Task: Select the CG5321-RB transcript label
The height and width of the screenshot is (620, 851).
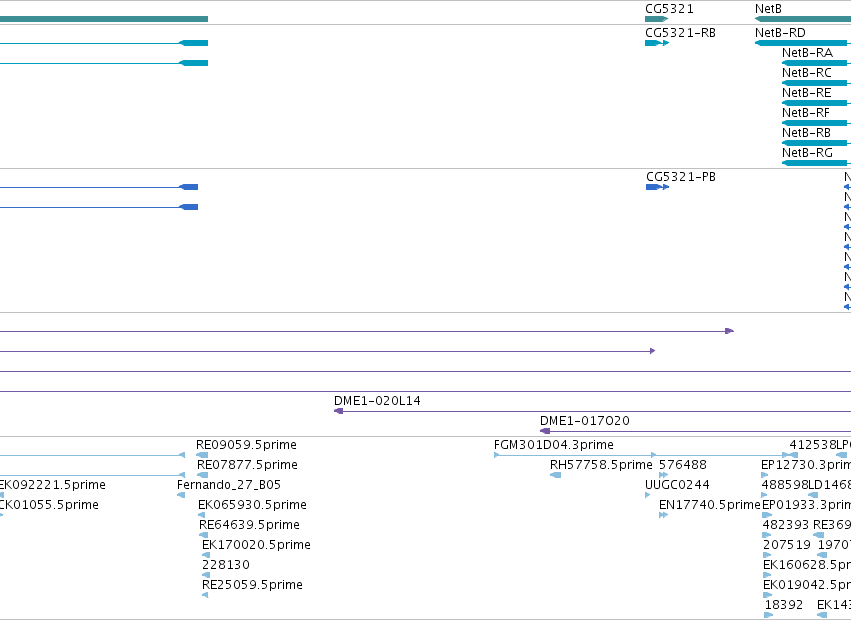Action: pos(681,33)
